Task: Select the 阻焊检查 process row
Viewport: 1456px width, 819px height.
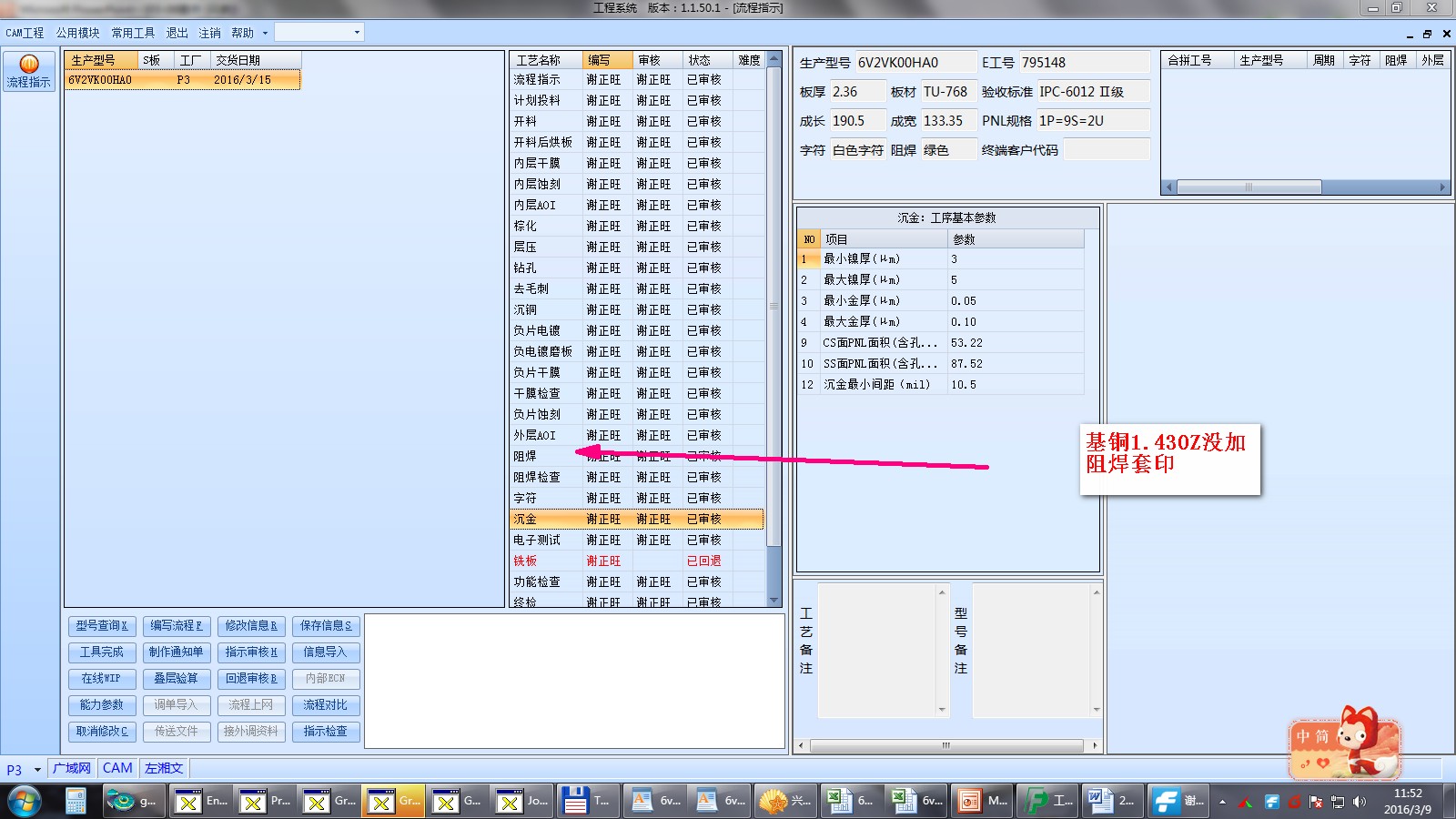Action: pos(637,478)
